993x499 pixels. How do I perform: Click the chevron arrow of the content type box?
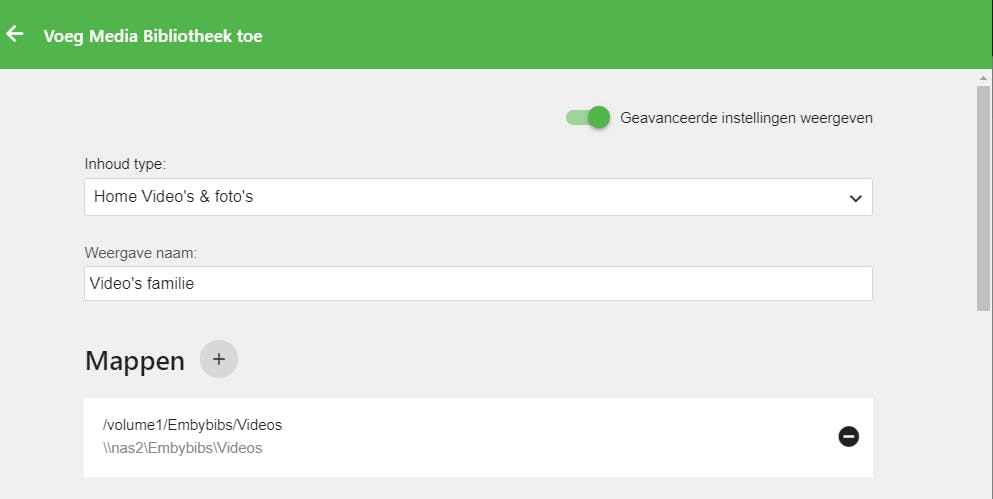[855, 198]
